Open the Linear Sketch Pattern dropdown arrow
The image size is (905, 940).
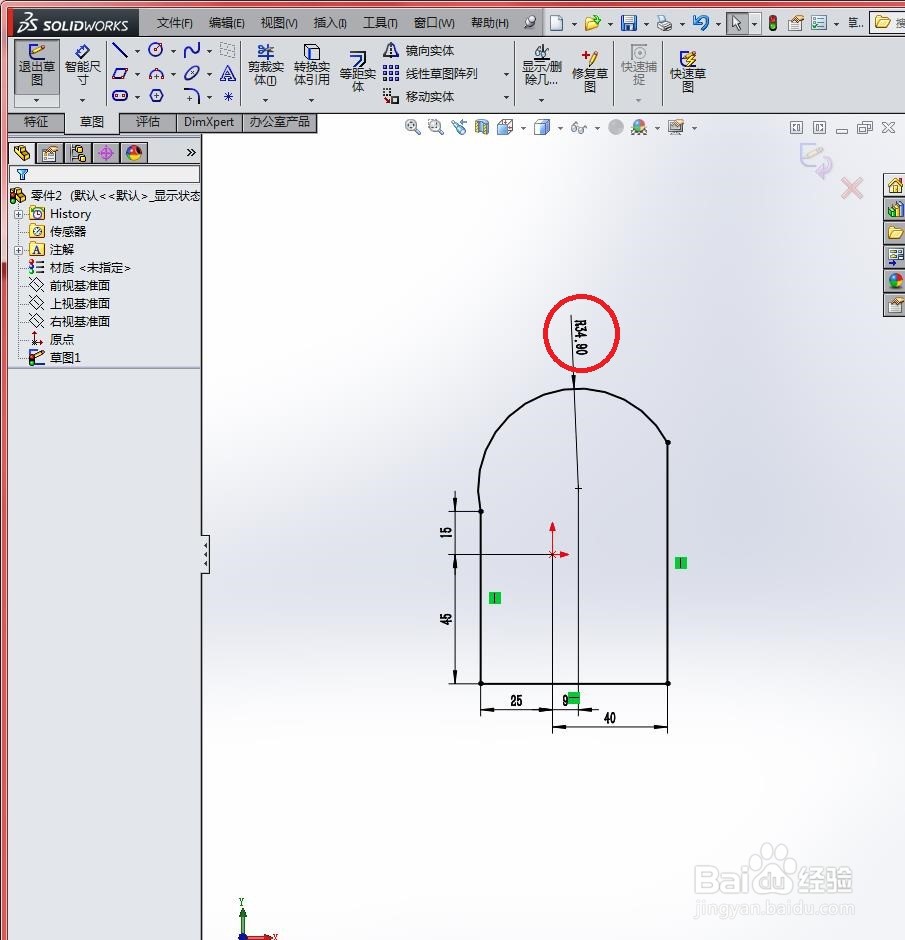point(506,74)
